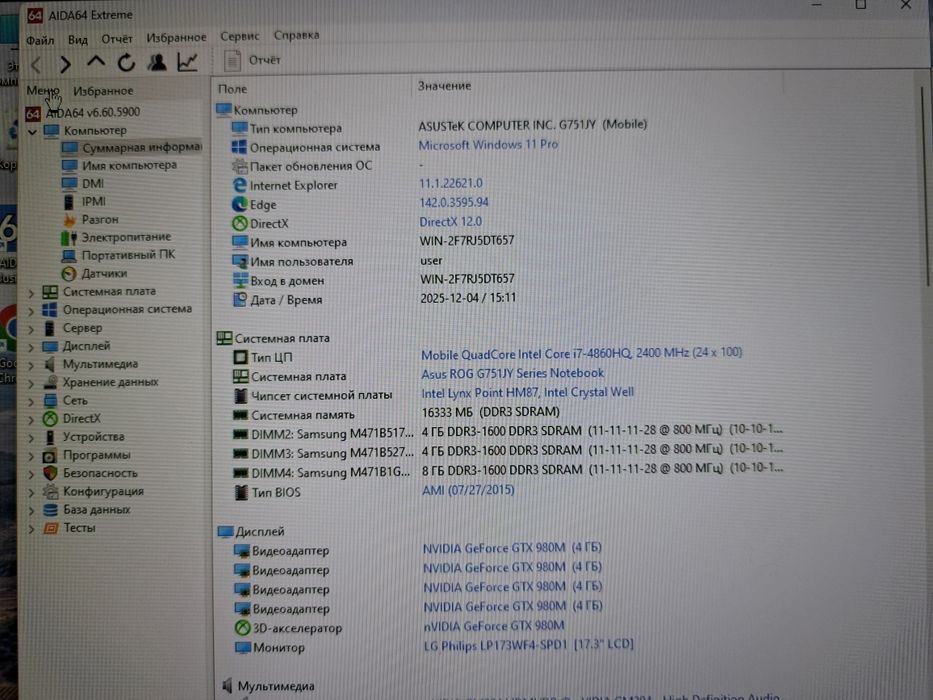
Task: Expand the DirectX tree node
Action: [32, 420]
